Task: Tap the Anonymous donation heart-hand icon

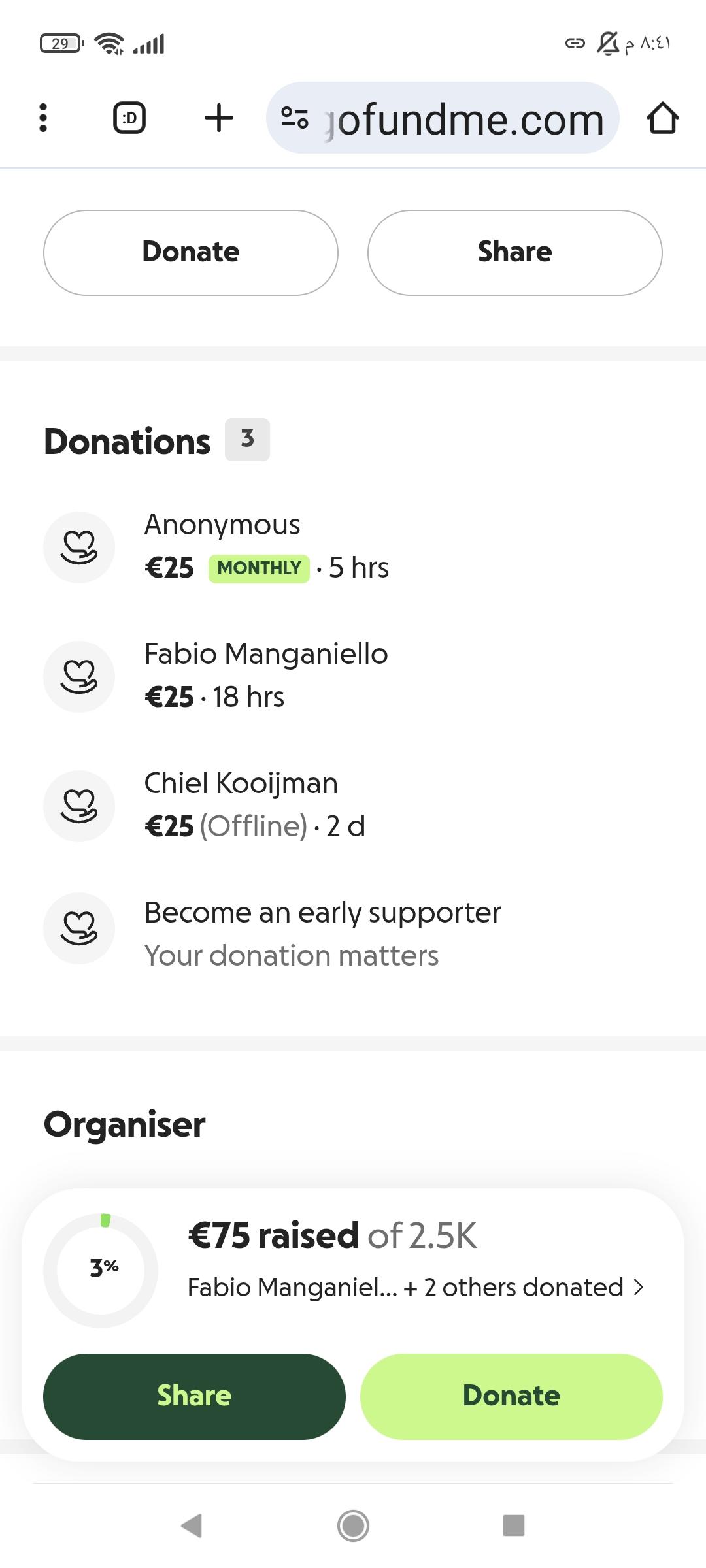Action: point(79,547)
